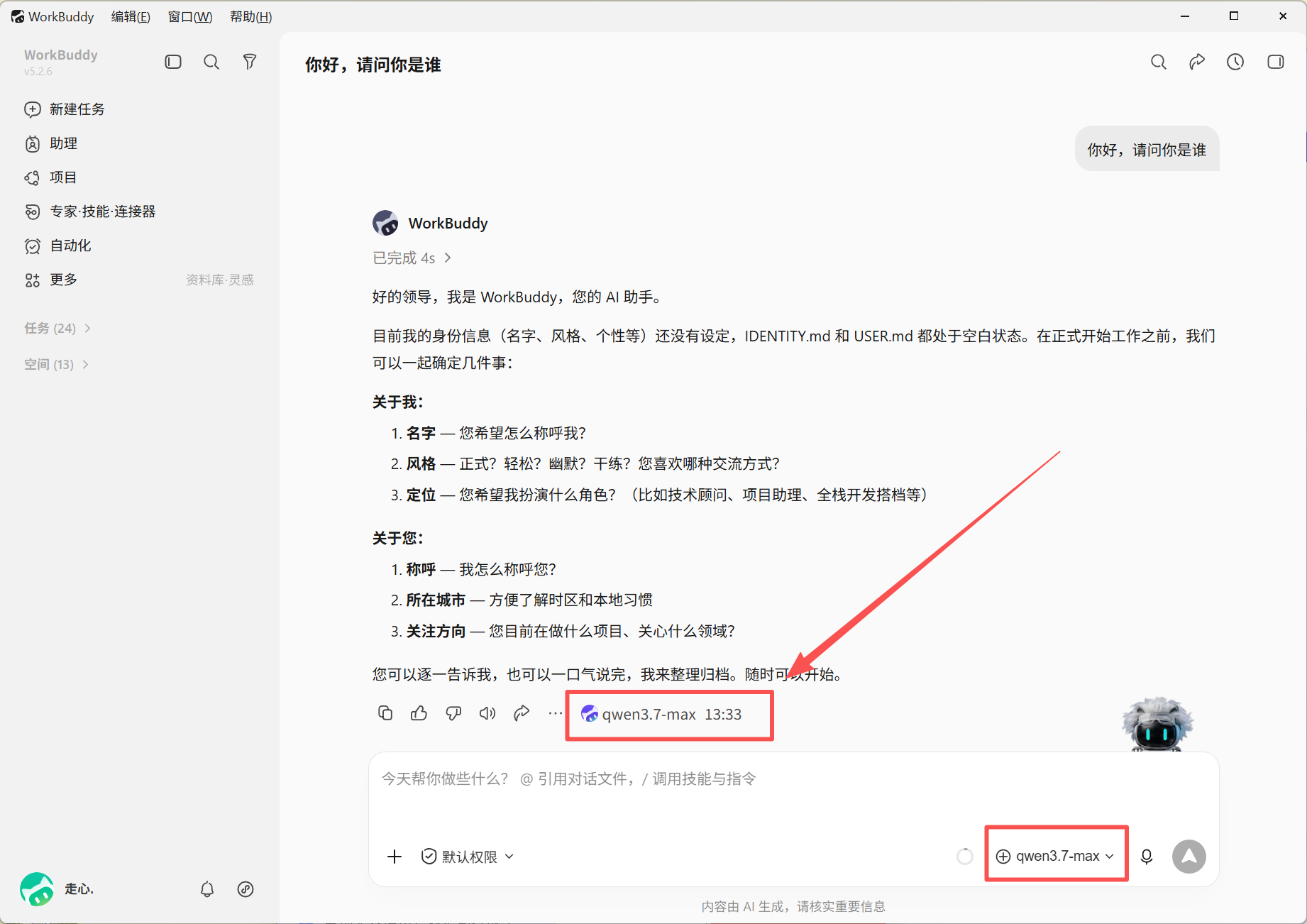
Task: Open the 帮助(H) menu
Action: pyautogui.click(x=250, y=16)
